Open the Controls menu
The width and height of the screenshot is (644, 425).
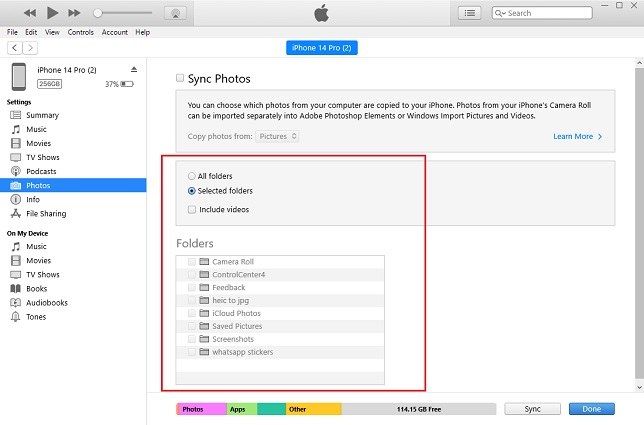click(x=80, y=32)
